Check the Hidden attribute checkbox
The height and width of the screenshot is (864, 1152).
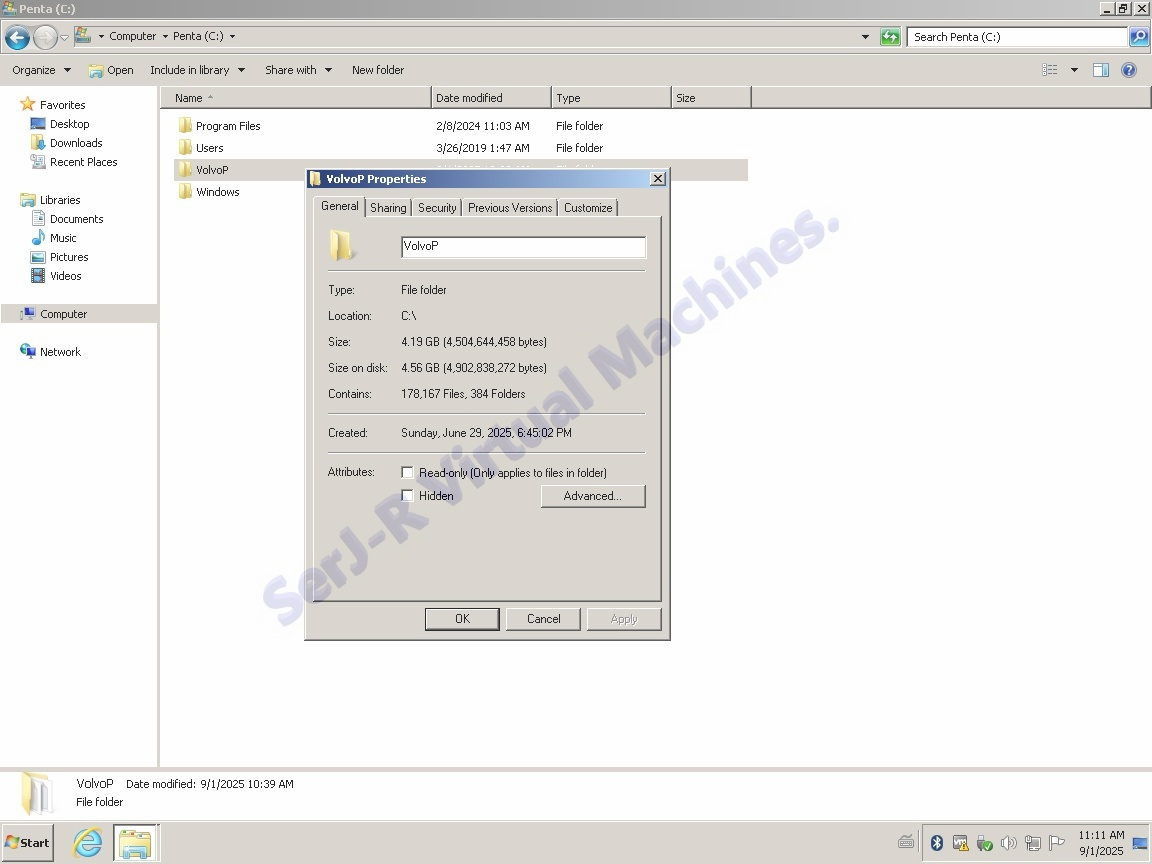pyautogui.click(x=408, y=496)
